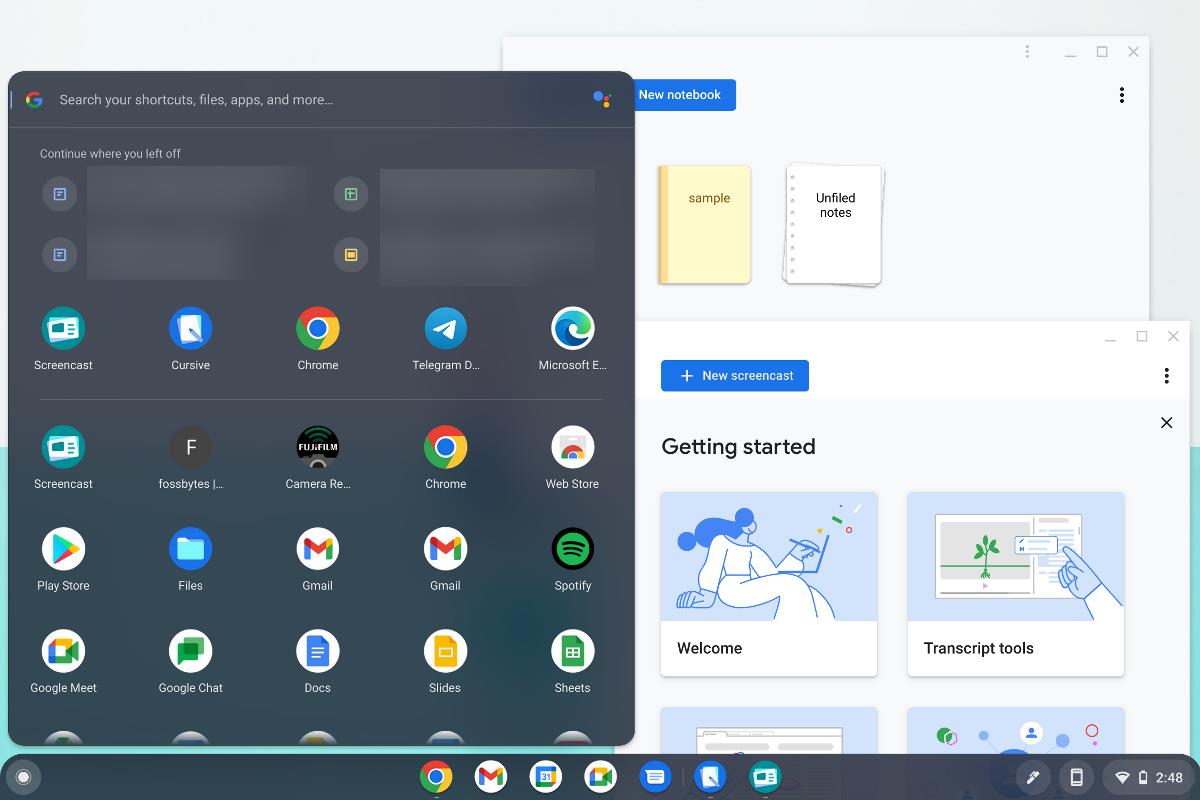Open the notebook options menu in Cursive

1122,94
